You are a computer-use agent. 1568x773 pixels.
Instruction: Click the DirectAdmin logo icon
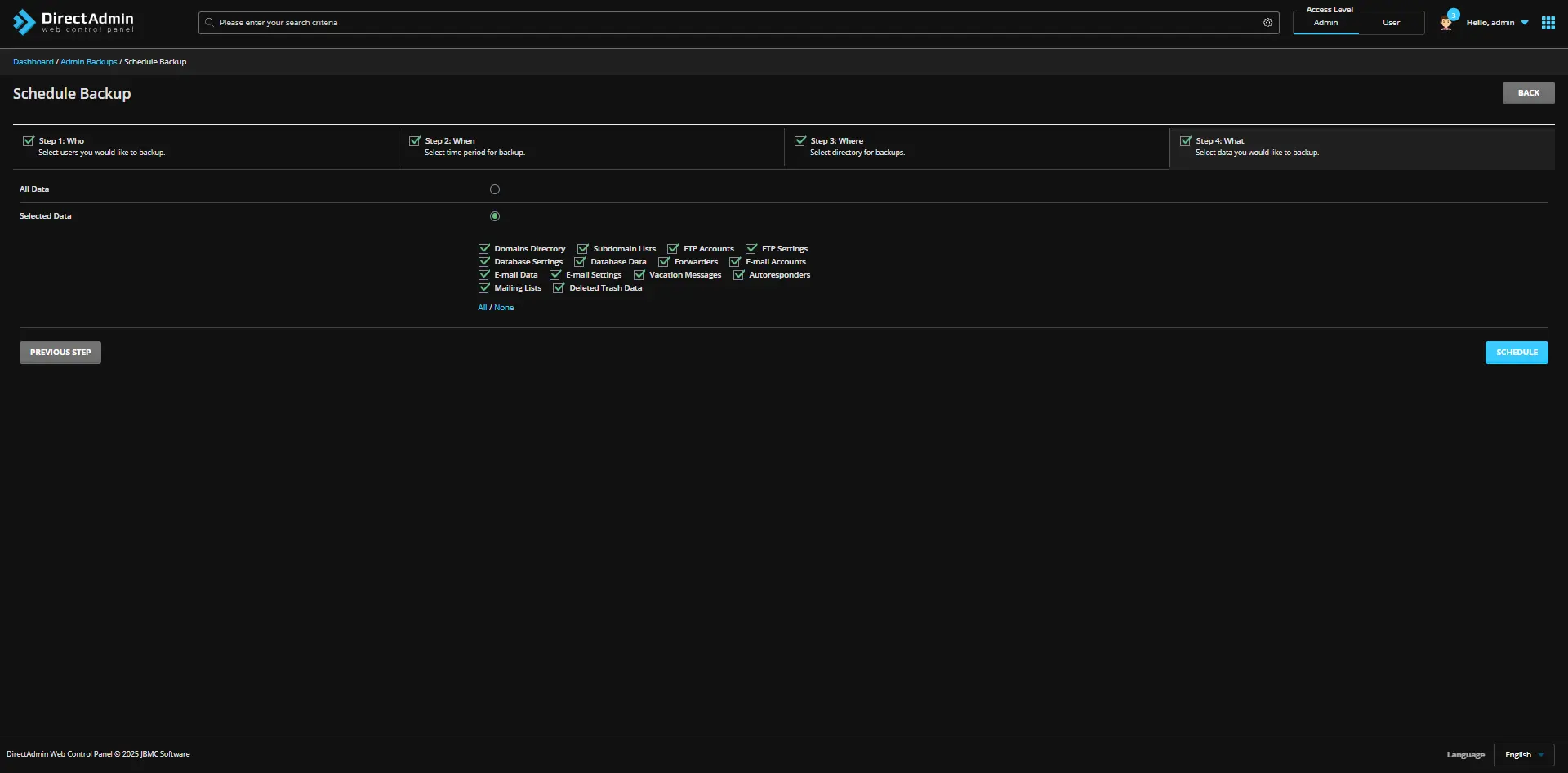coord(24,22)
